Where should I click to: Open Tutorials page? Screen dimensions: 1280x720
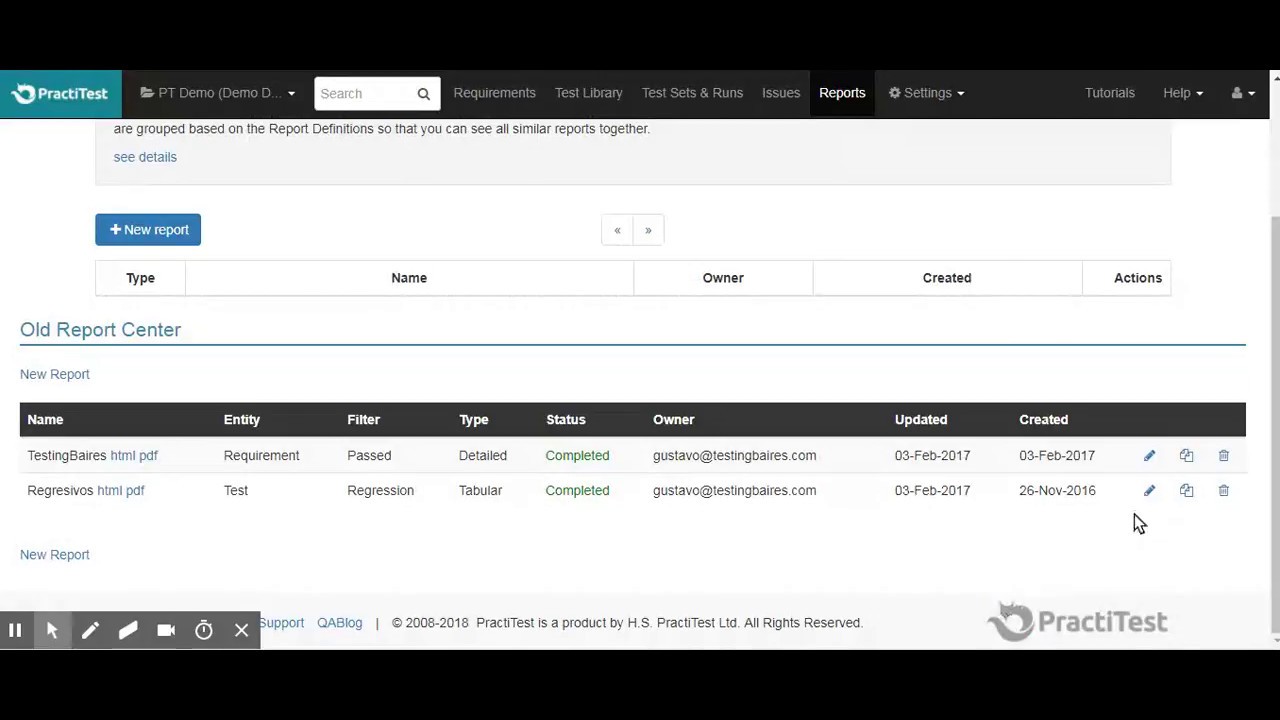coord(1110,93)
